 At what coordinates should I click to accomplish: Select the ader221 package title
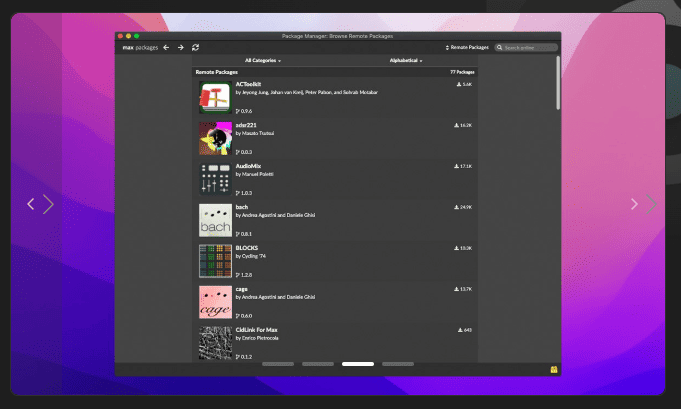[246, 125]
